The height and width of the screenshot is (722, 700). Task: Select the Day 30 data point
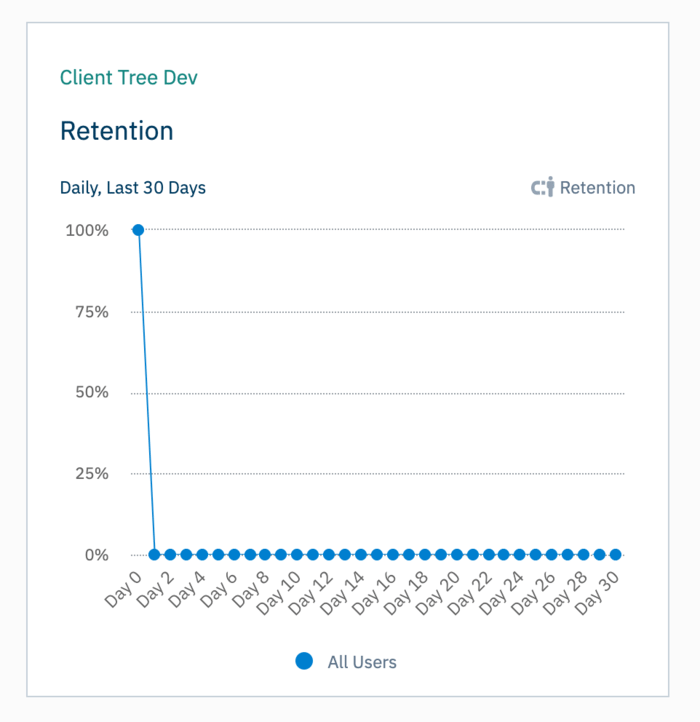(615, 554)
